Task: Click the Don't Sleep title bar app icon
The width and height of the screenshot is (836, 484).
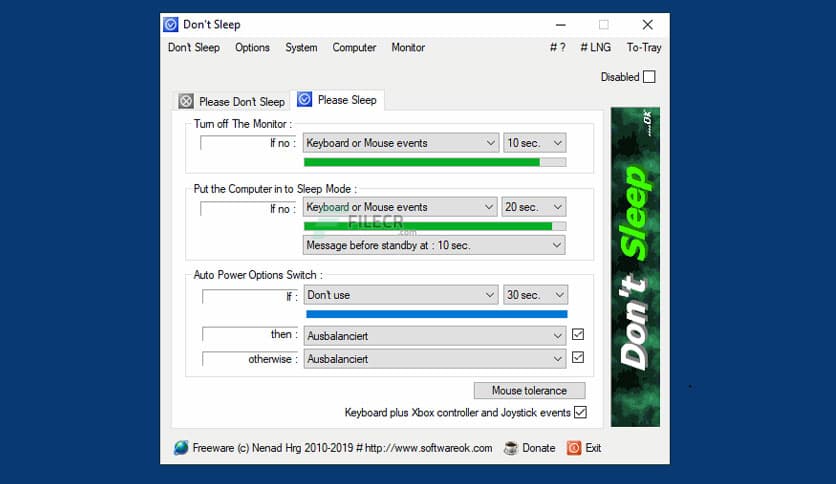Action: 171,24
